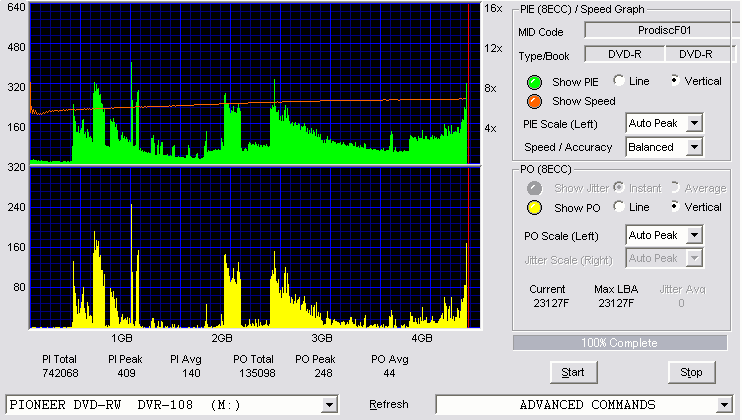
Task: Toggle the orange Show Speed indicator
Action: click(x=534, y=101)
